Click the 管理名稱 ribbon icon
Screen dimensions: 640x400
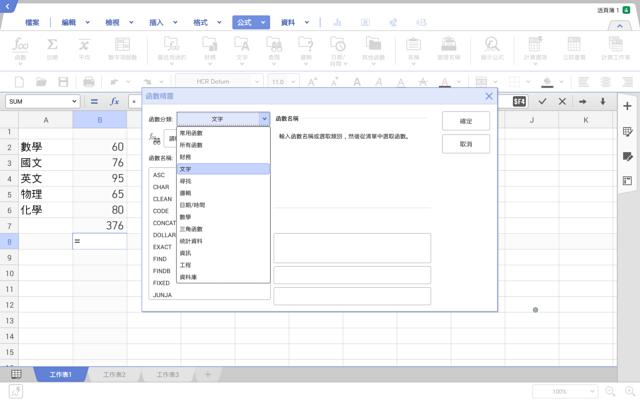pyautogui.click(x=449, y=48)
